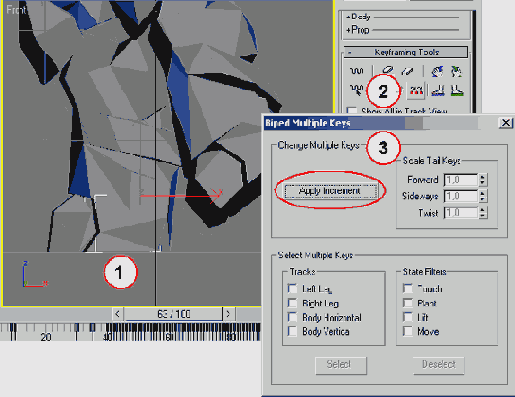The width and height of the screenshot is (515, 397).
Task: Close the Biped Multiple Keys dialog
Action: click(x=506, y=123)
